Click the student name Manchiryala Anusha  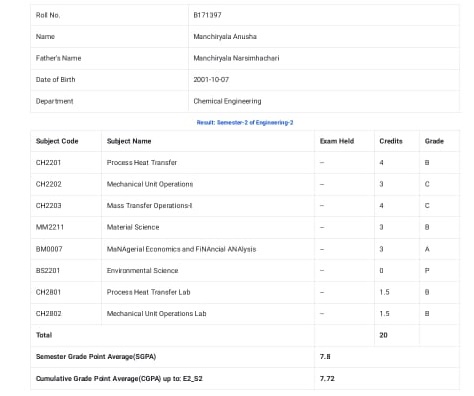225,37
